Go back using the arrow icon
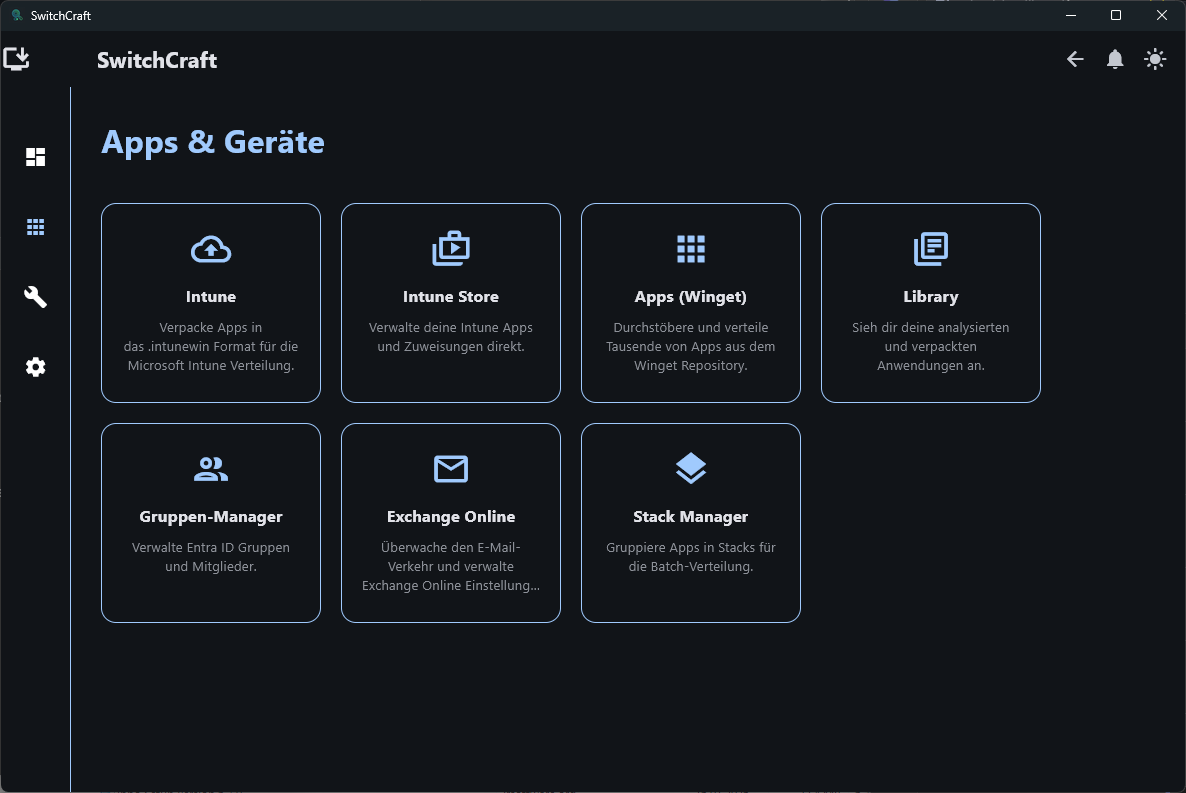1186x793 pixels. click(1075, 59)
